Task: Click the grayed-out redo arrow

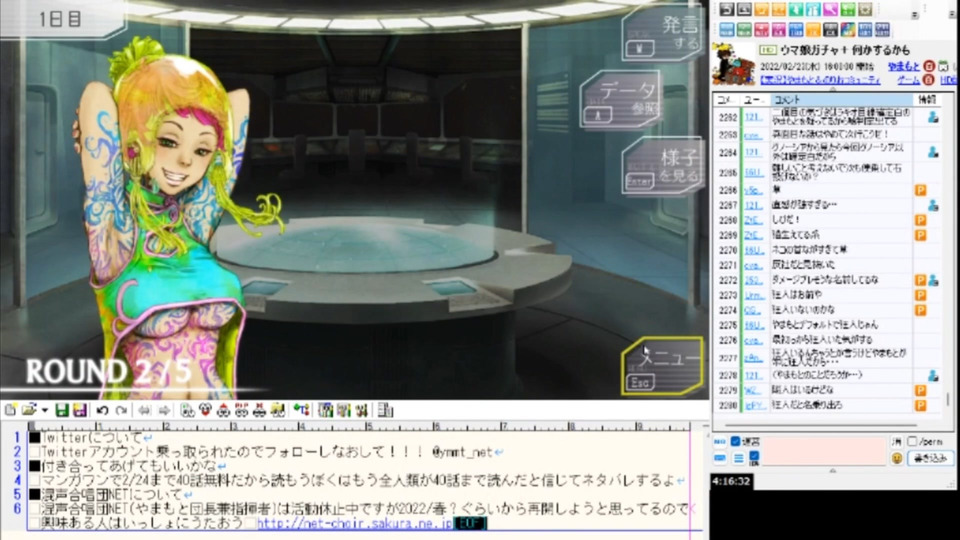Action: pyautogui.click(x=121, y=410)
